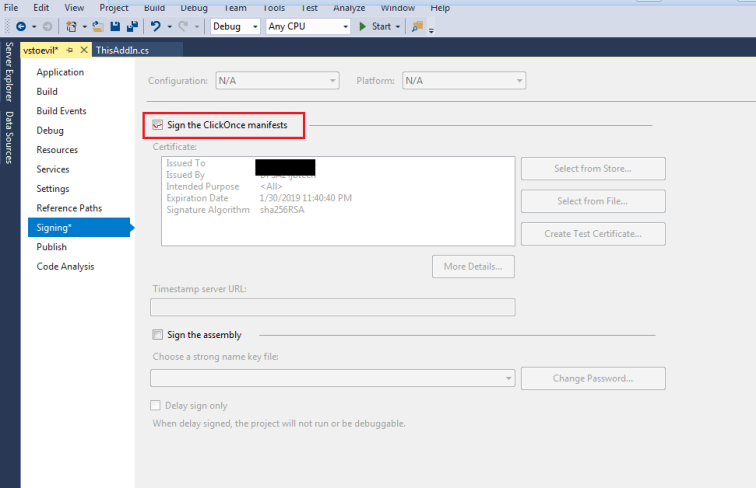Open the Analyze menu

point(349,8)
